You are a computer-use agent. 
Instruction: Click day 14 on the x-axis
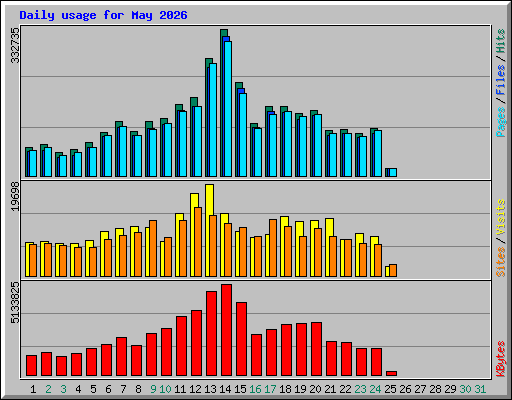click(225, 389)
